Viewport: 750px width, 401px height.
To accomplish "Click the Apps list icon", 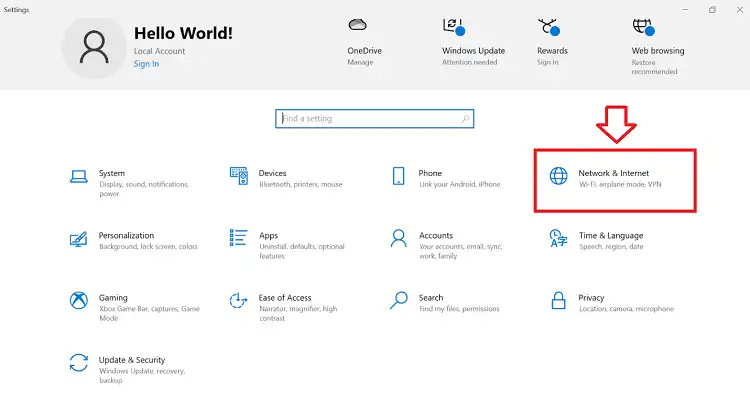I will click(239, 238).
